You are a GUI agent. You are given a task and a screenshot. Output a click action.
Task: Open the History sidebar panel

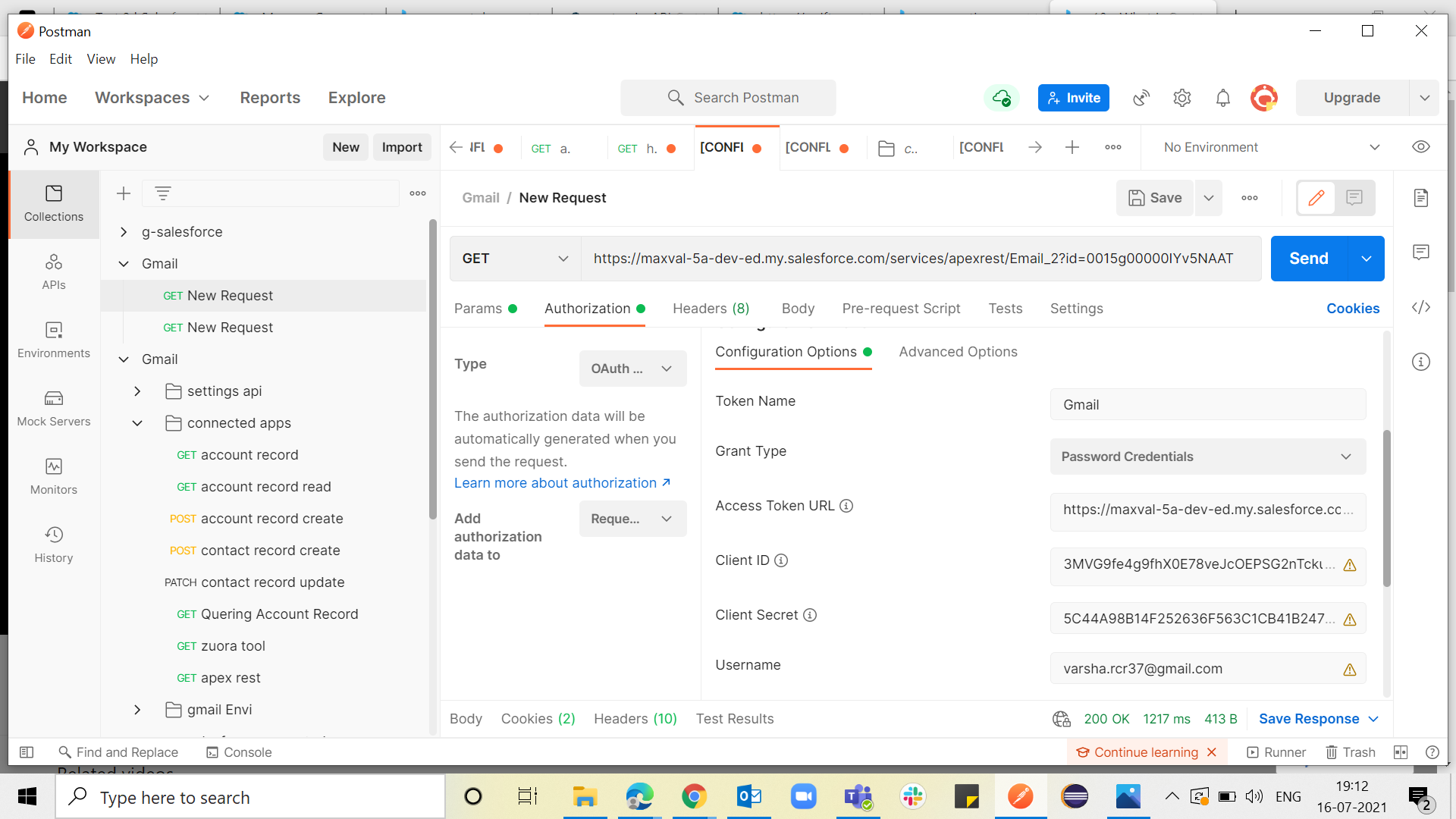(53, 545)
